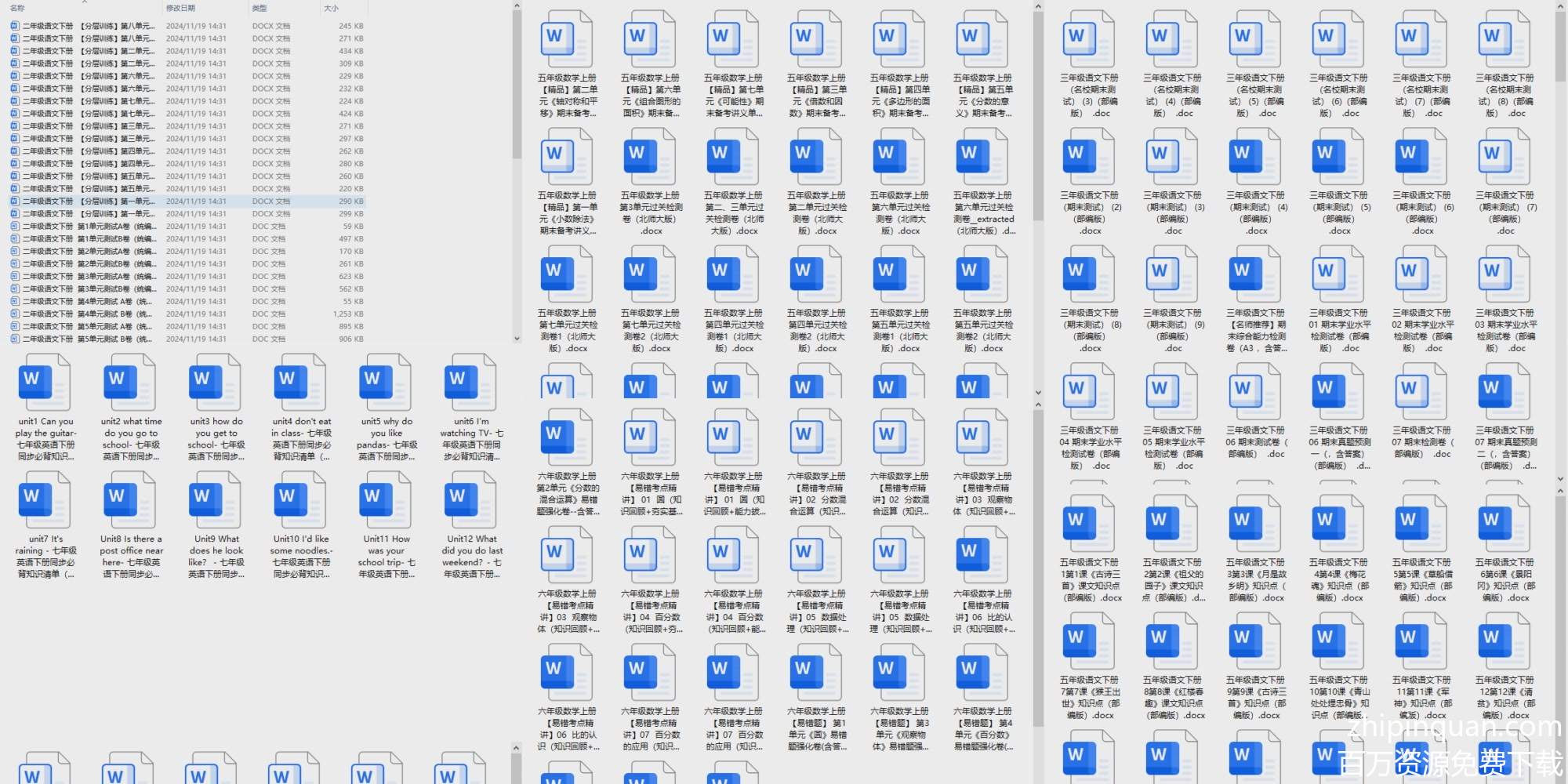Screen dimensions: 1568x784
Task: Open 三年级语文下册 01 期末学业水平检测试卷 icon
Action: pos(1339,274)
